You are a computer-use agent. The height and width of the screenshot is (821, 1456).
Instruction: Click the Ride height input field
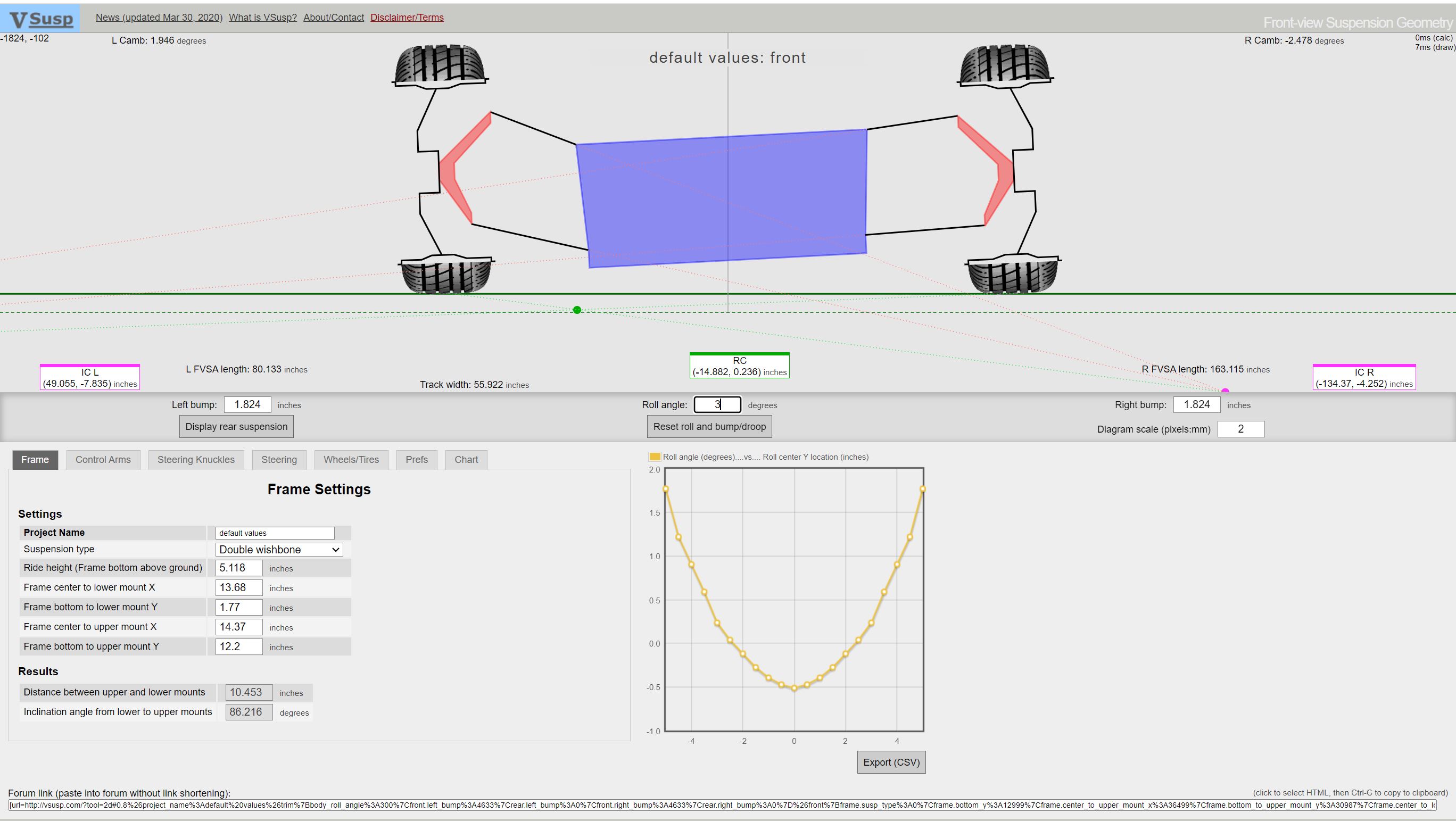[x=238, y=568]
